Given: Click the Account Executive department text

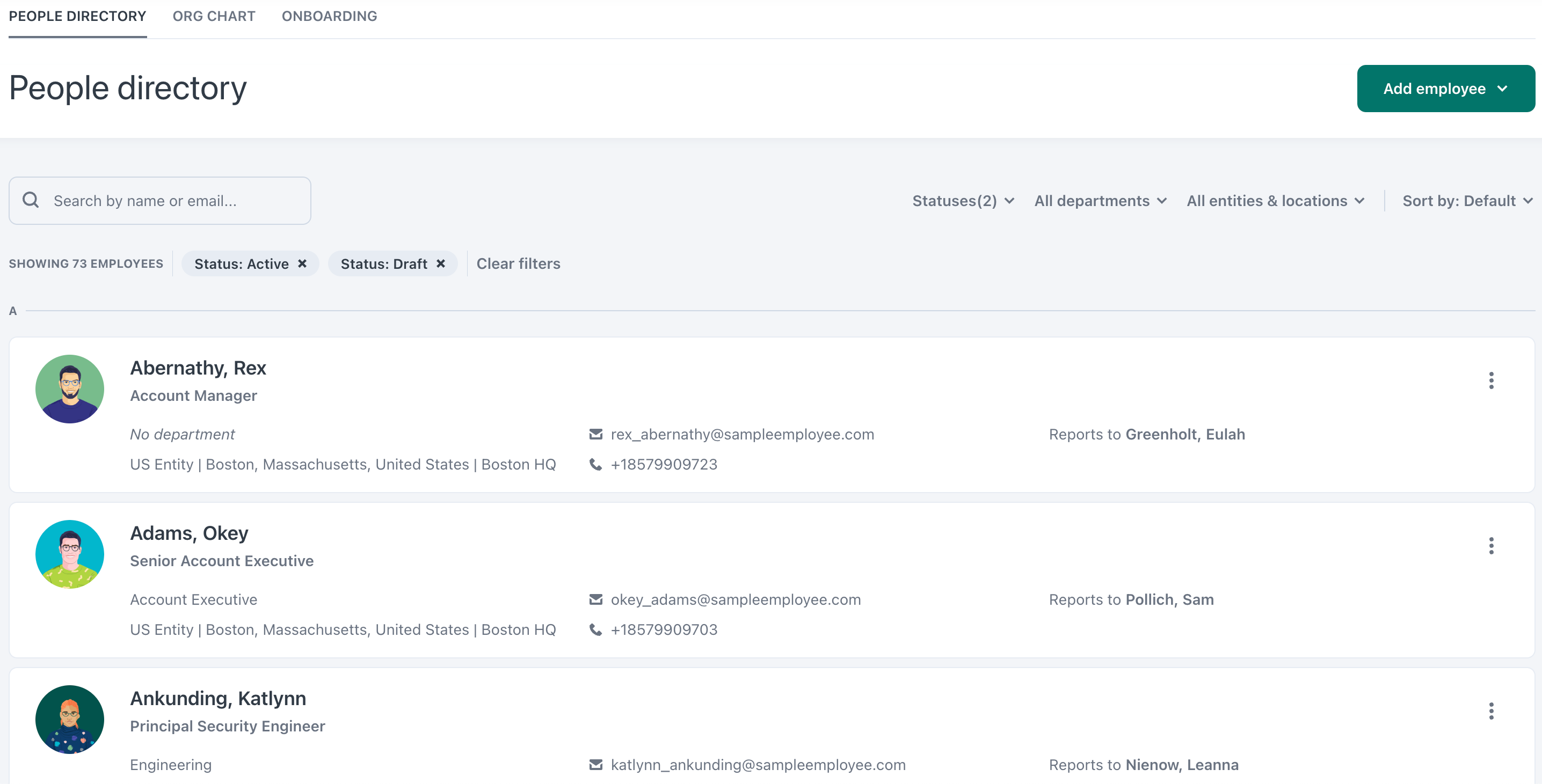Looking at the screenshot, I should coord(193,599).
